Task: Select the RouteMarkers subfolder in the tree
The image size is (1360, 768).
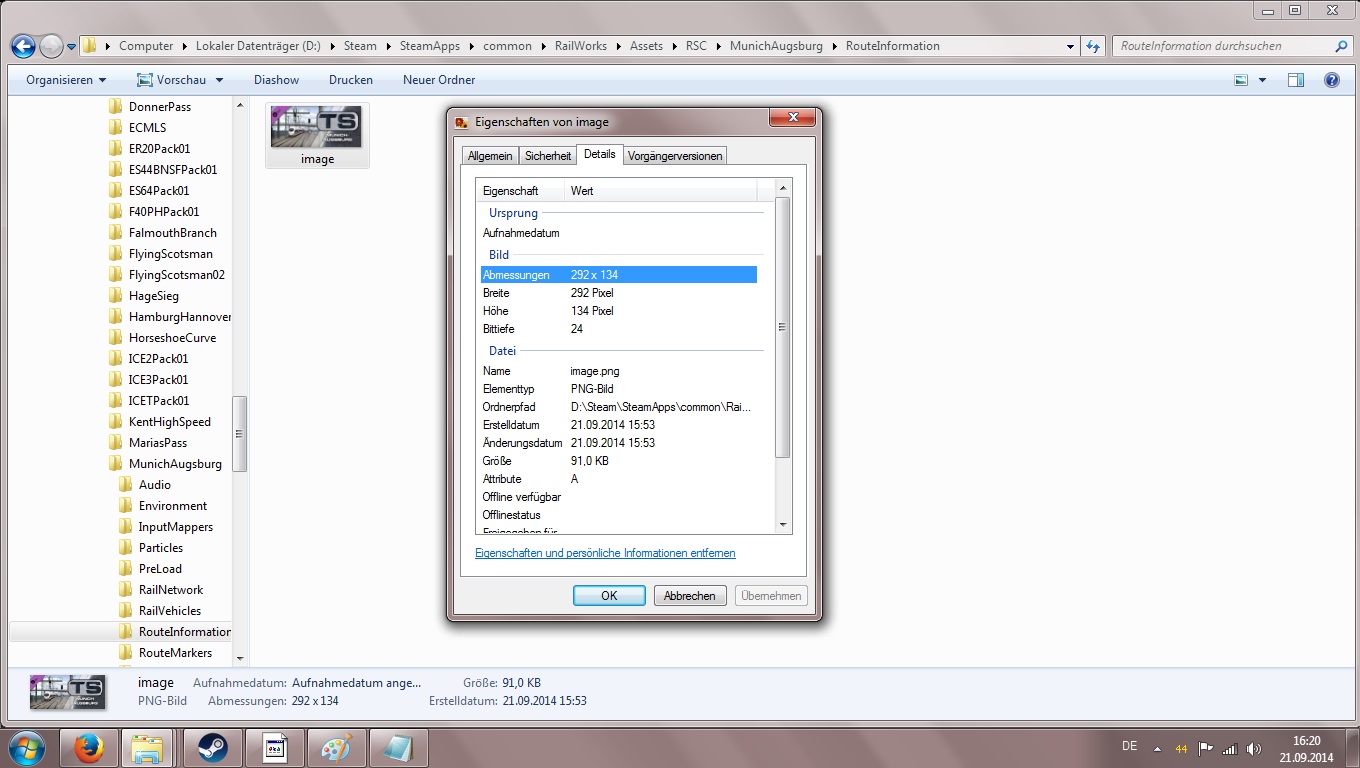Action: [175, 653]
